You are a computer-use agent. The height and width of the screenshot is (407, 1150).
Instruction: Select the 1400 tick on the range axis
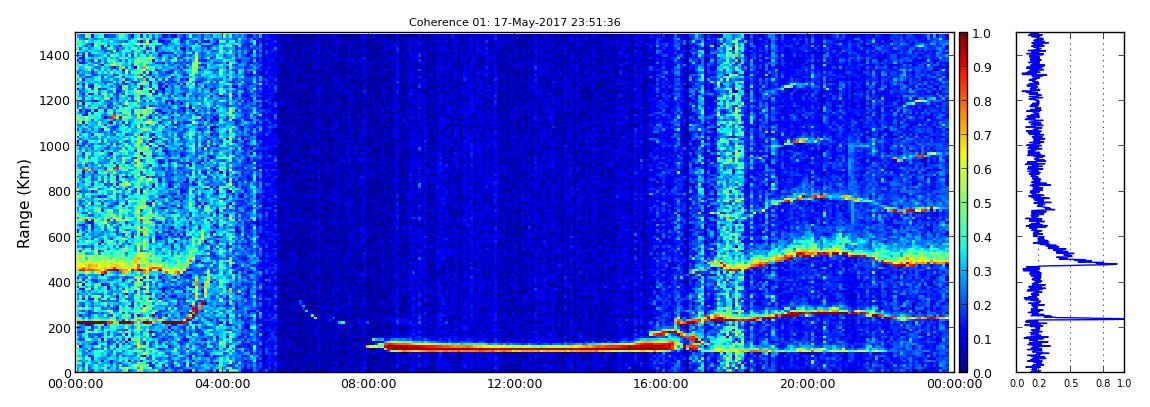[56, 55]
